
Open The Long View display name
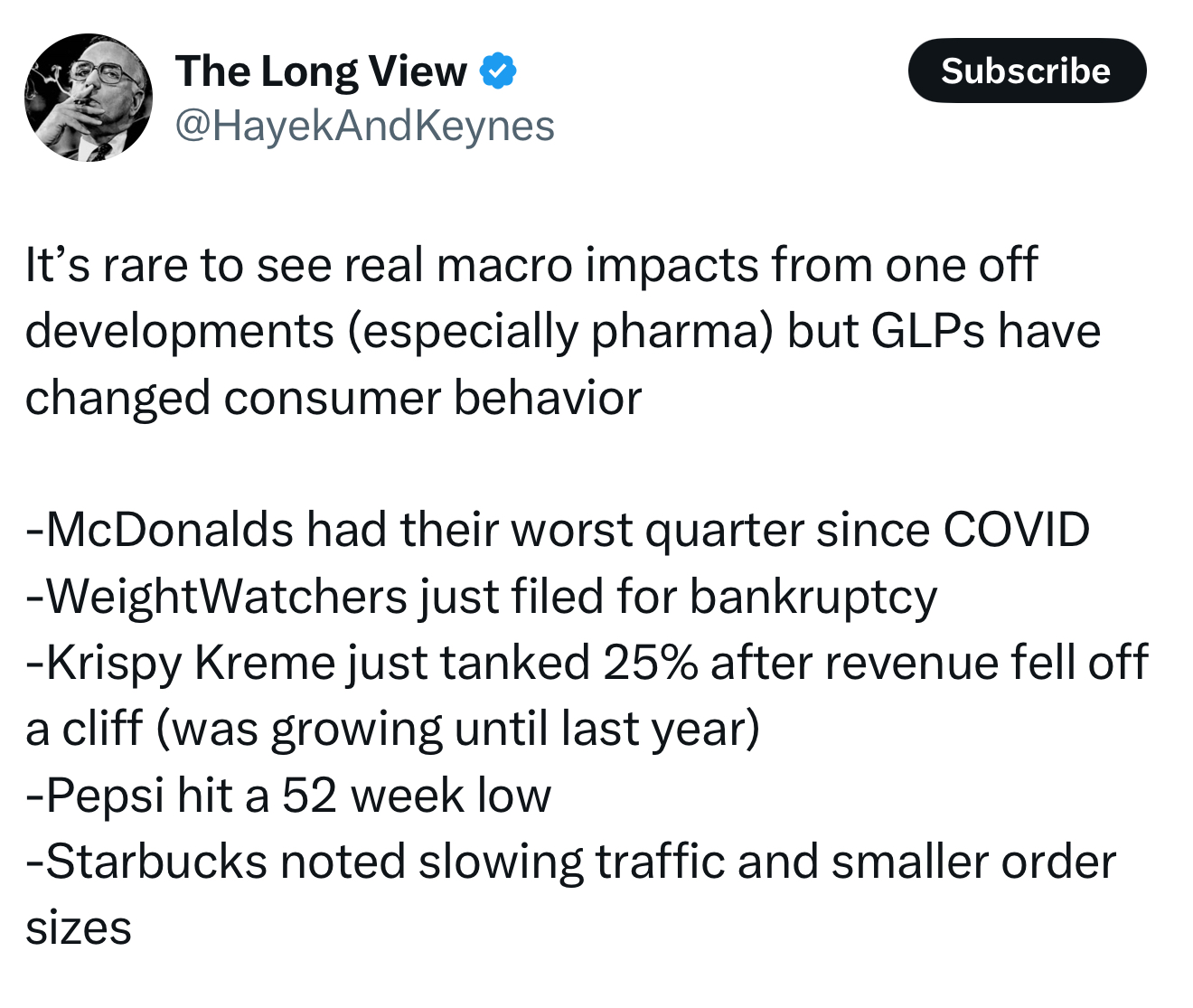pos(321,71)
